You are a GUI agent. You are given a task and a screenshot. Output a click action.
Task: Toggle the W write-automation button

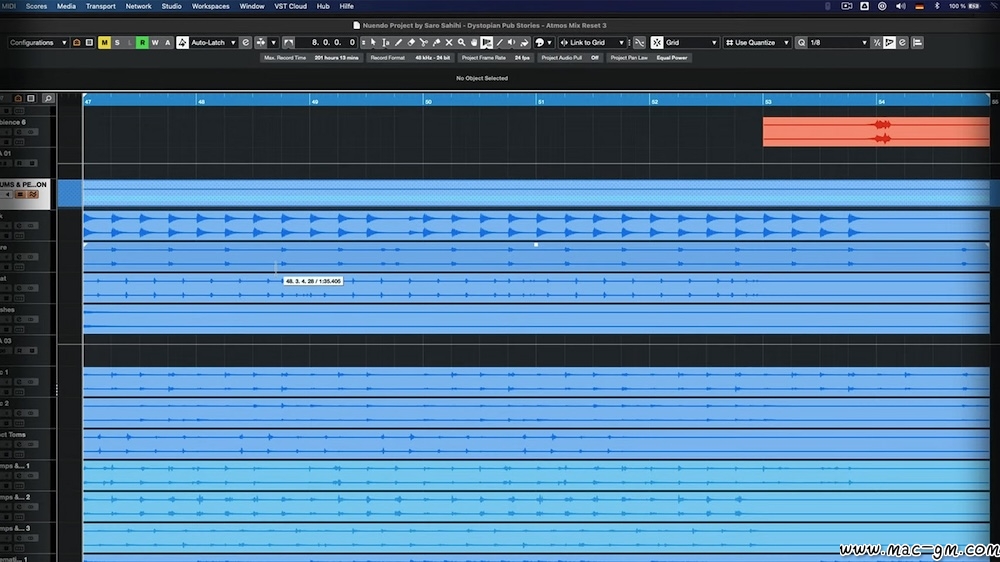(155, 43)
